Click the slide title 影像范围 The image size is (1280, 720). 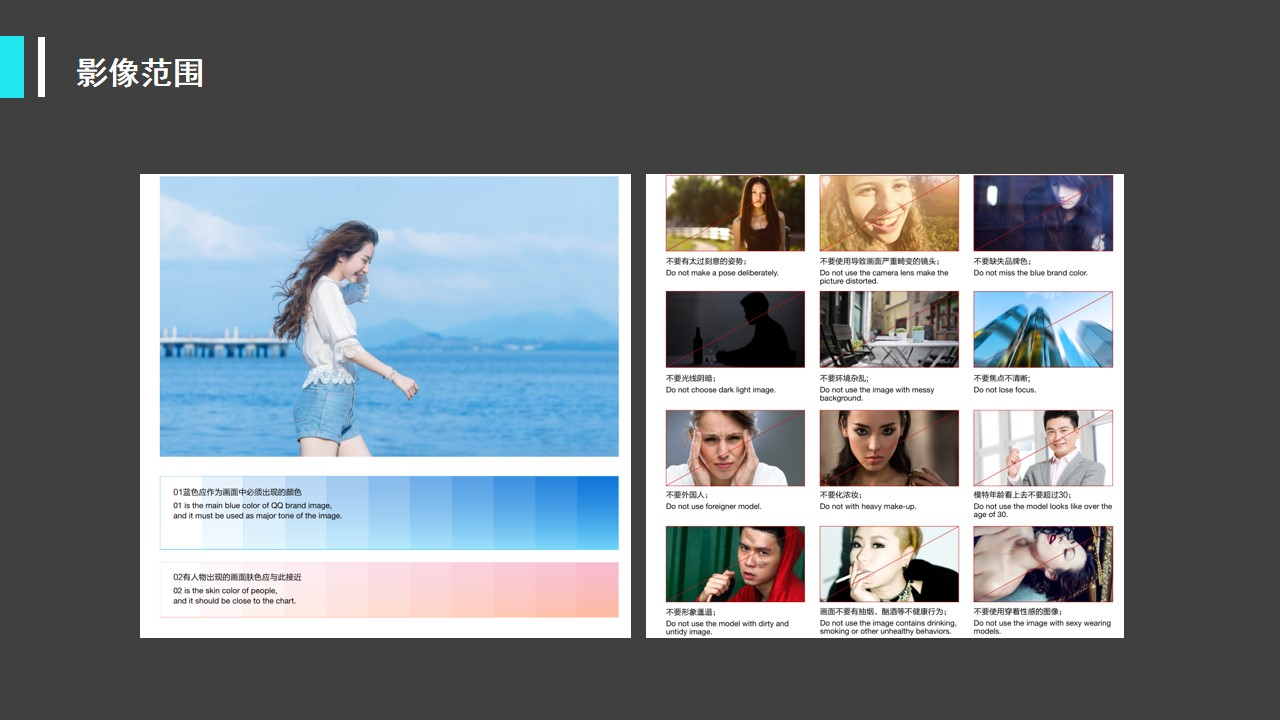tap(140, 73)
